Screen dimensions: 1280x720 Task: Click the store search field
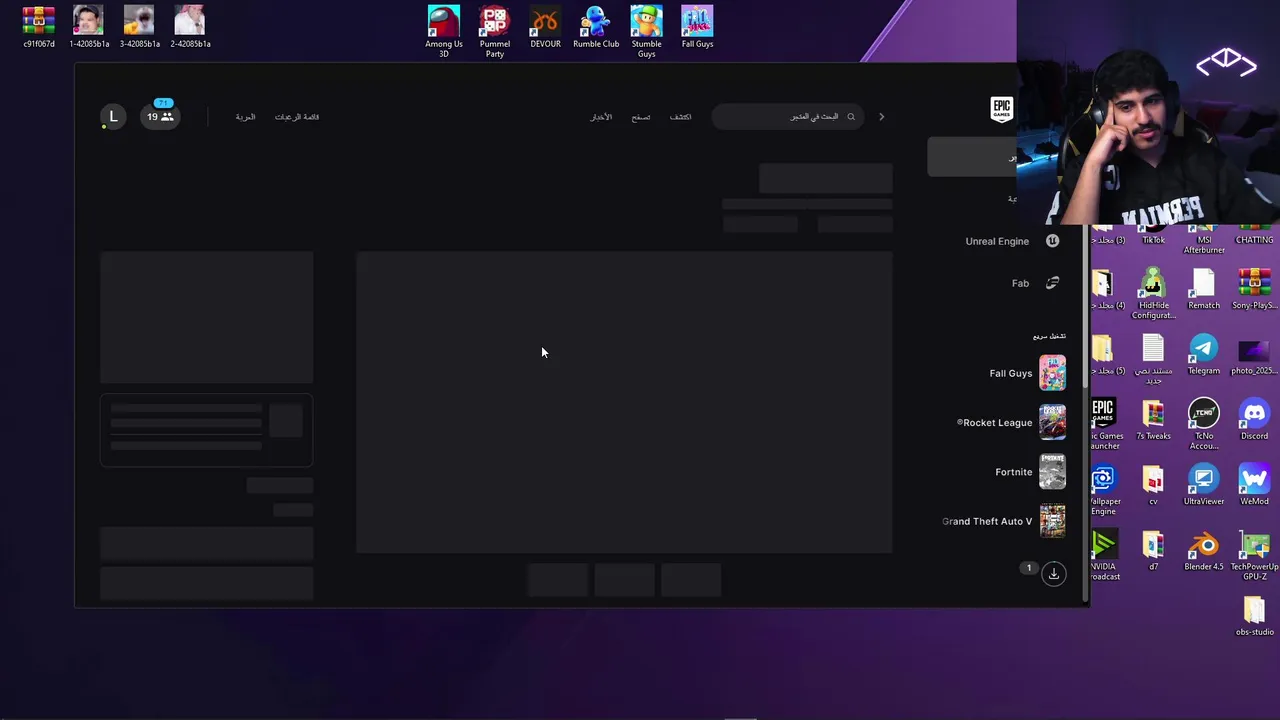pos(787,117)
